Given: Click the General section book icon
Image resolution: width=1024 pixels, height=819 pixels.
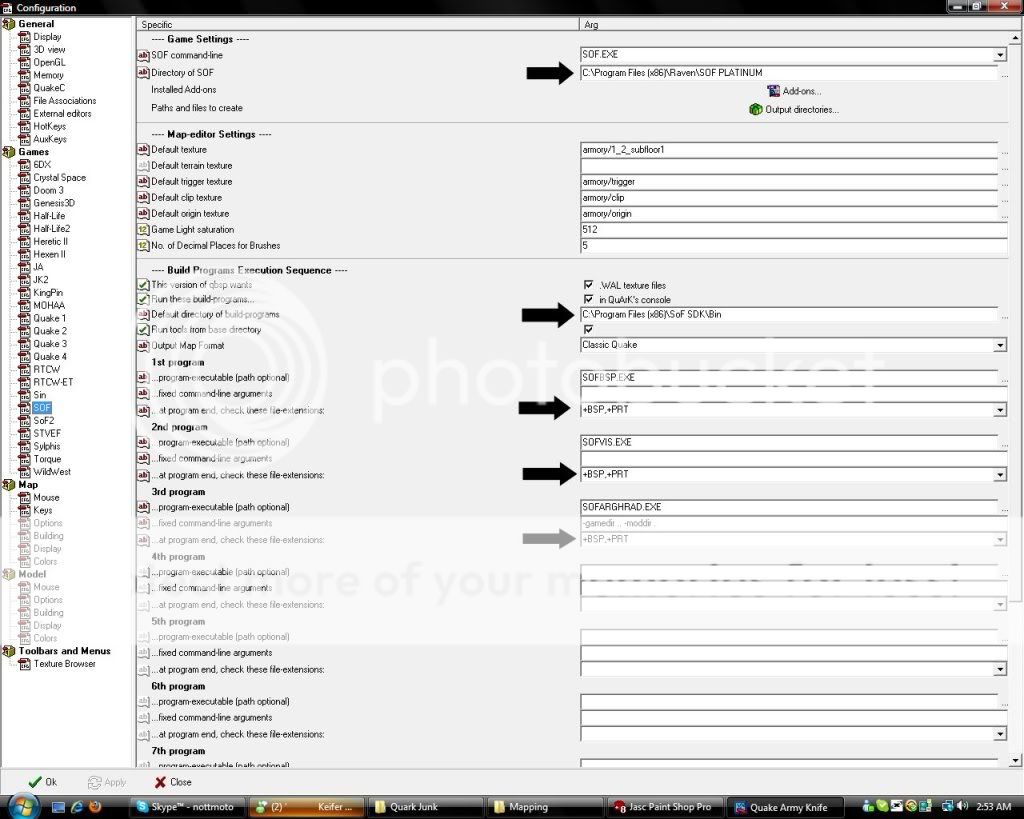Looking at the screenshot, I should point(8,24).
